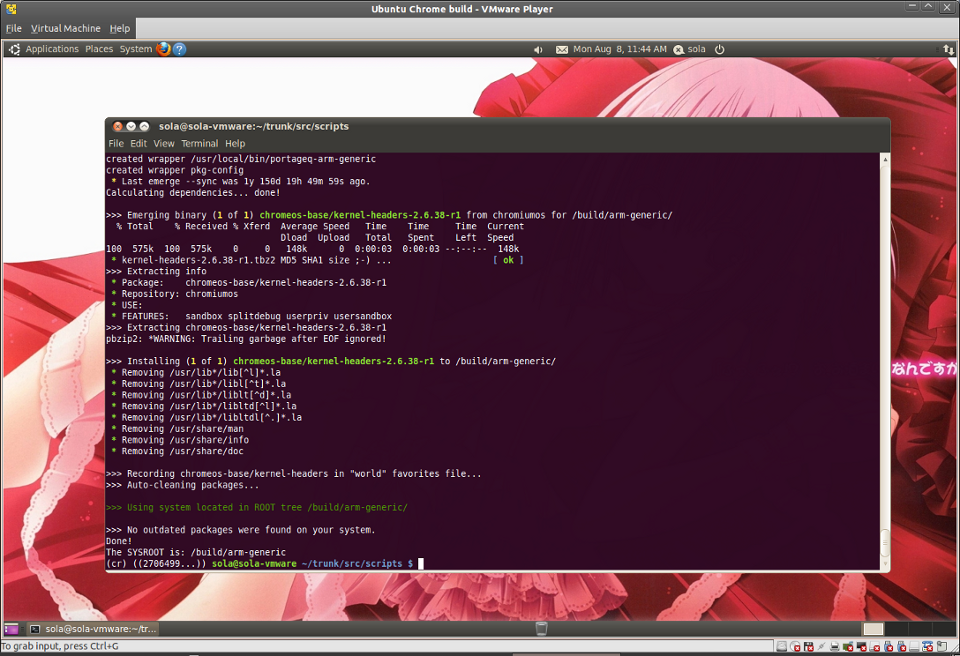Open the terminal Help menu
Image resolution: width=960 pixels, height=656 pixels.
[235, 143]
